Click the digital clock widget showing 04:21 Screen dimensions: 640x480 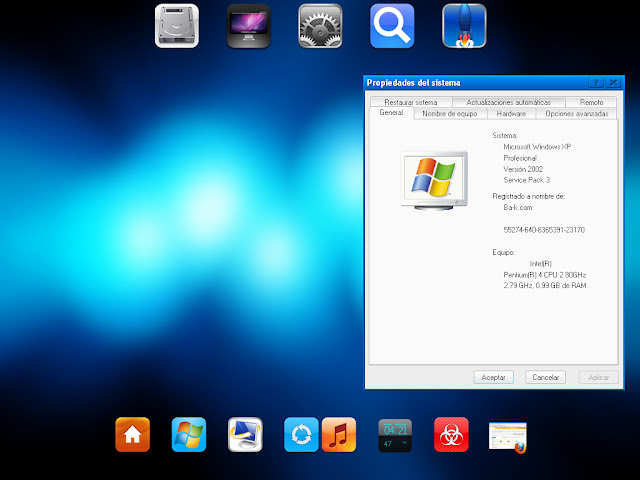coord(395,436)
